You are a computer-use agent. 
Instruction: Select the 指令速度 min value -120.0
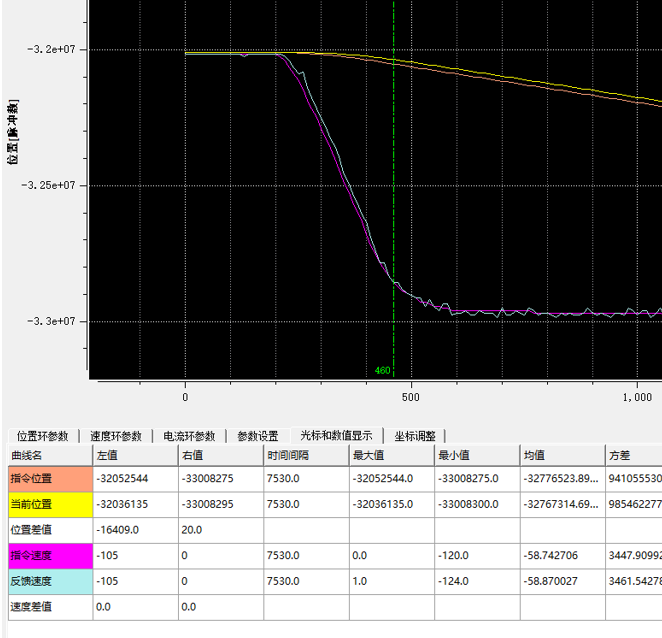pos(477,556)
